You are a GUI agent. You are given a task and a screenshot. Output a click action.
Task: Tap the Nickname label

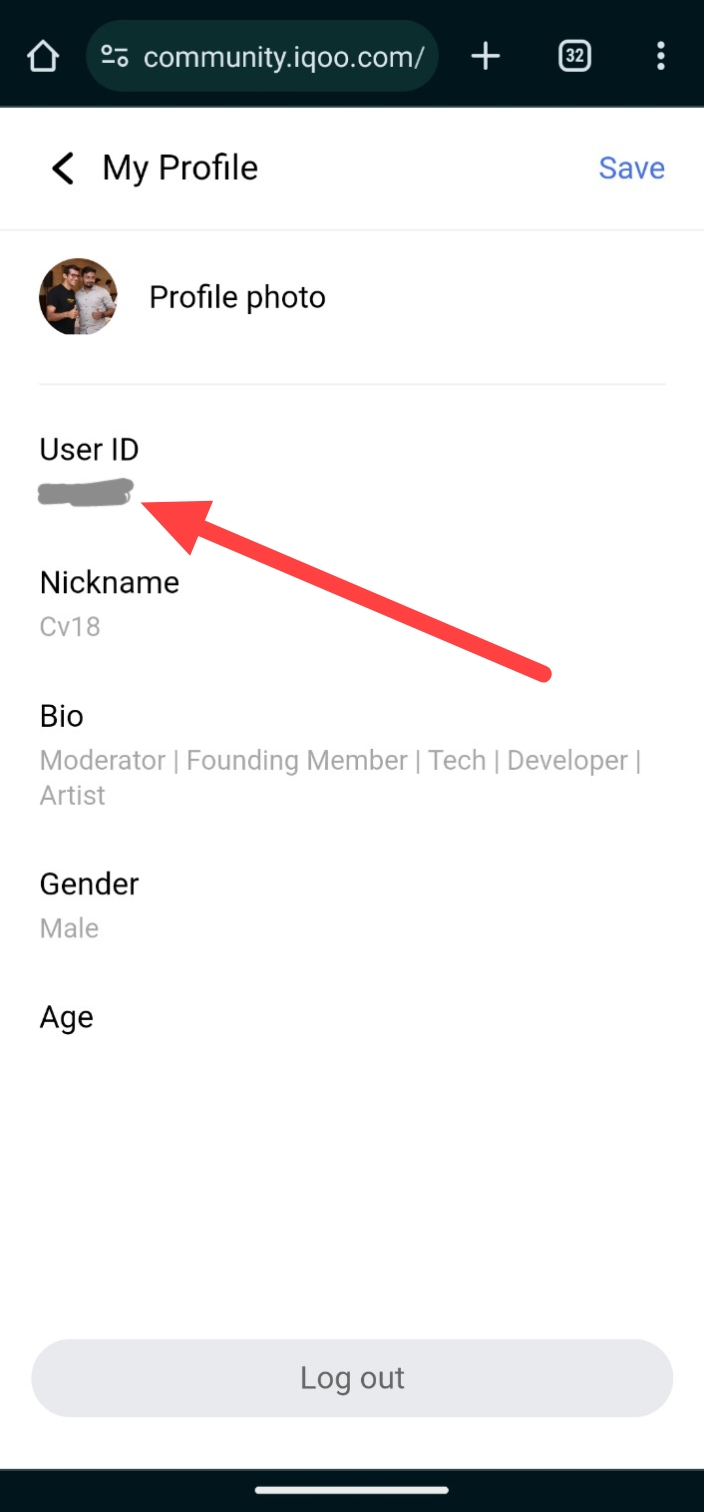(x=109, y=582)
